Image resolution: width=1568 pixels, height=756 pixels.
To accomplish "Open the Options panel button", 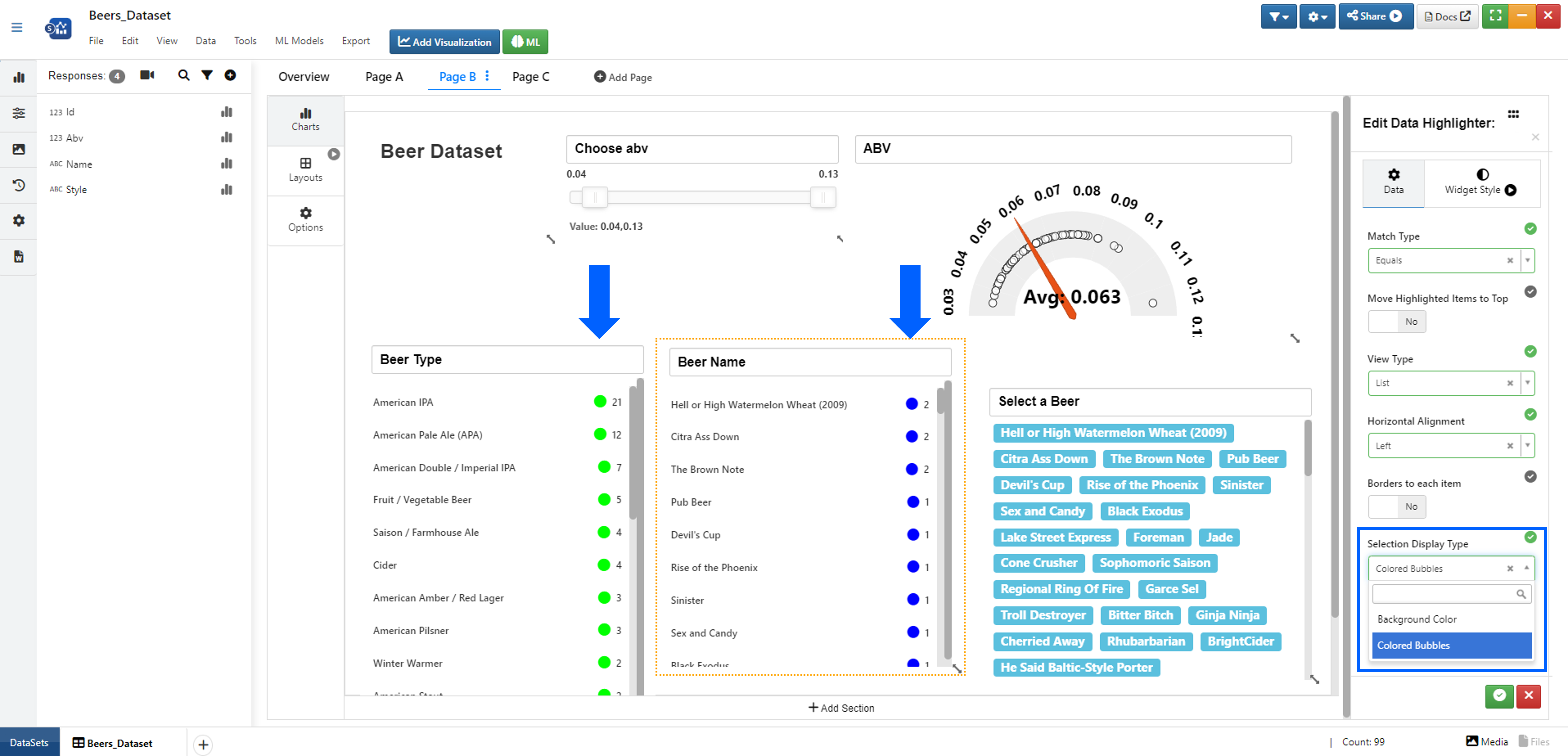I will tap(306, 220).
